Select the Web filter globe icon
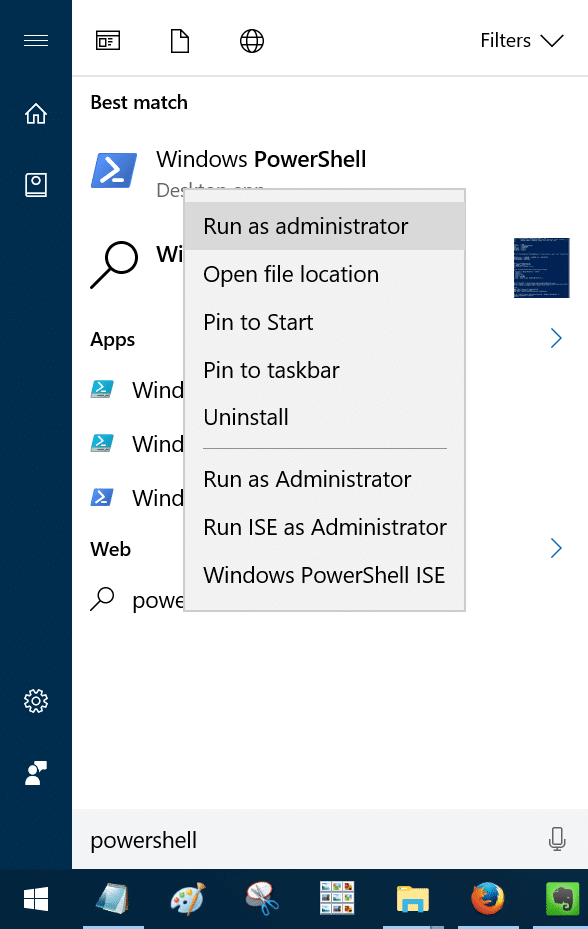This screenshot has height=929, width=588. click(251, 40)
